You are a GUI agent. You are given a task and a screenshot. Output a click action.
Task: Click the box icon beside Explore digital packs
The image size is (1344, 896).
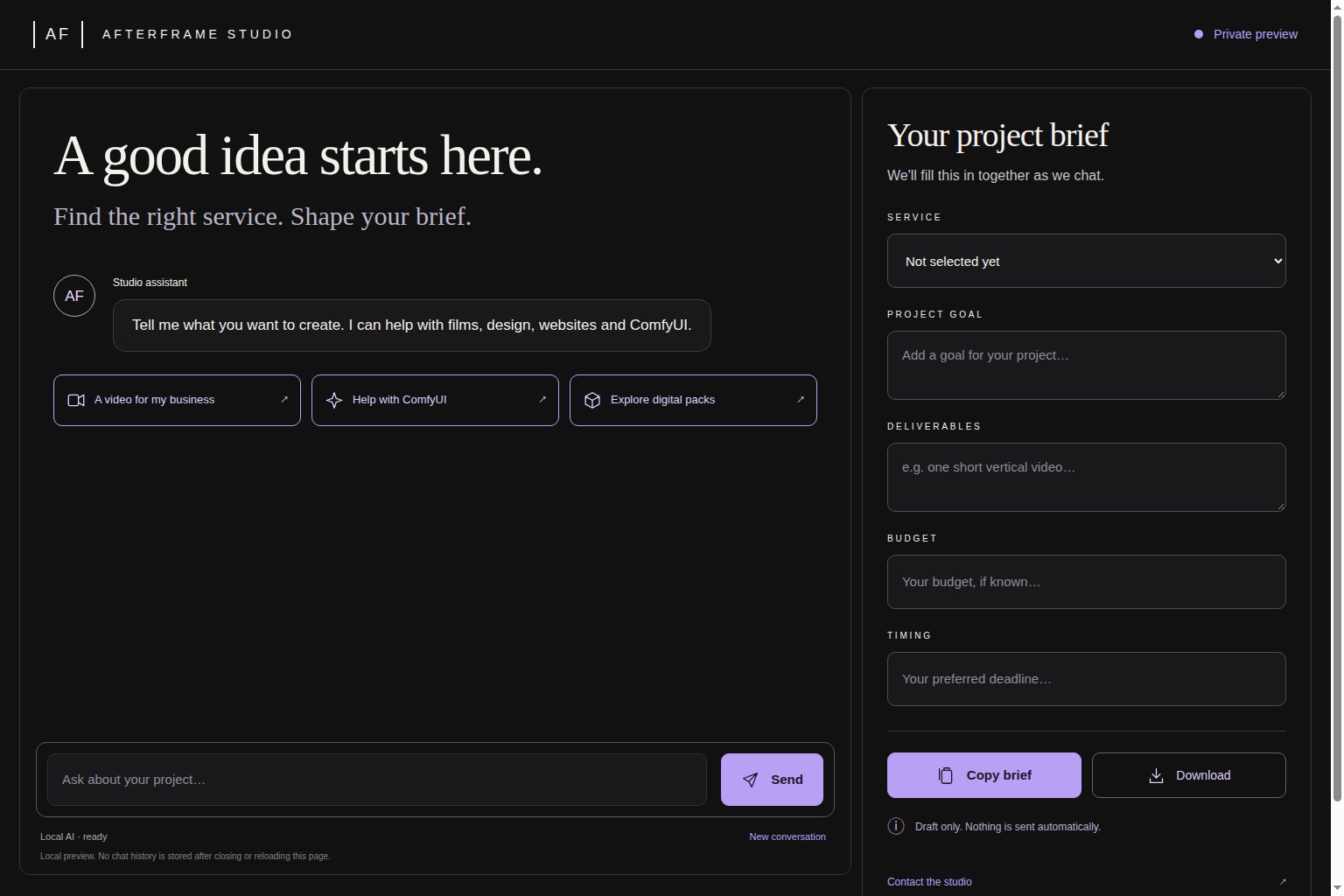click(x=592, y=400)
